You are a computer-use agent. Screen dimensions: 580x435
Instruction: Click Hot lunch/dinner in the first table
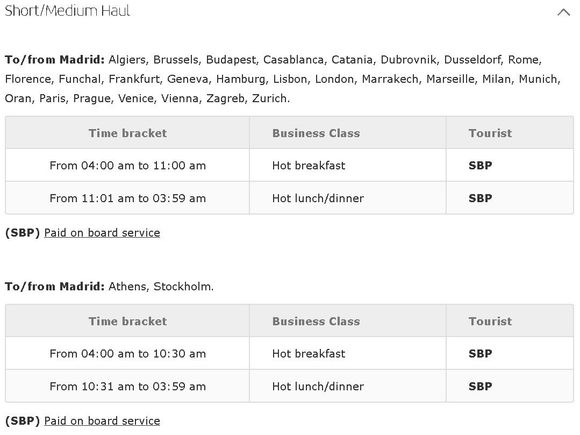318,198
